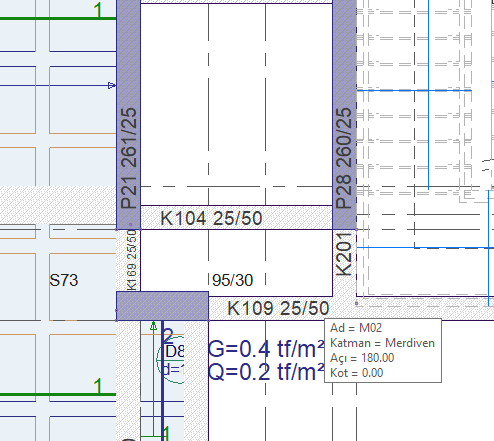Click the green upward arrow marker
Viewport: 494px width, 441px height.
click(x=153, y=326)
